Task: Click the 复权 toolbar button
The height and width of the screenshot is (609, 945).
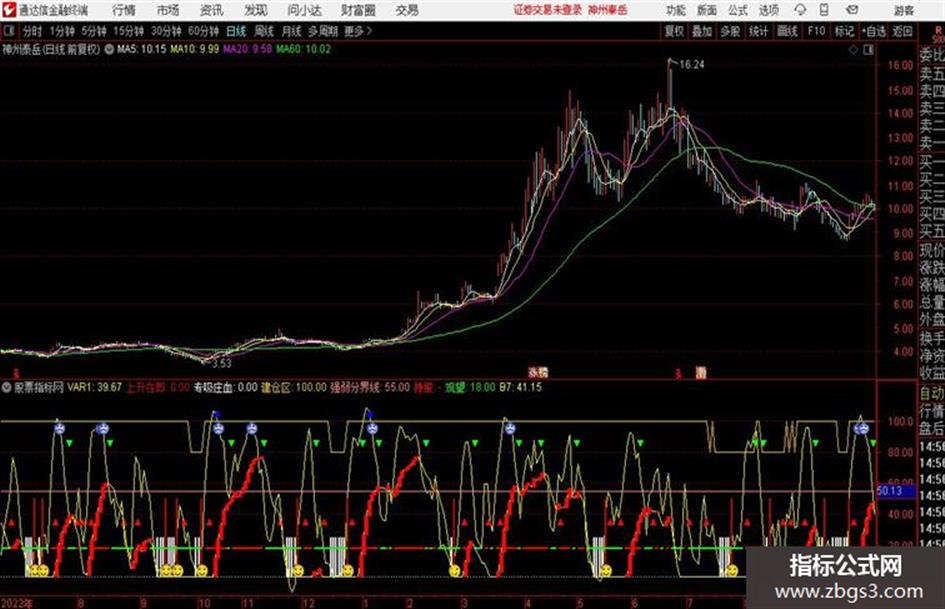Action: click(674, 31)
